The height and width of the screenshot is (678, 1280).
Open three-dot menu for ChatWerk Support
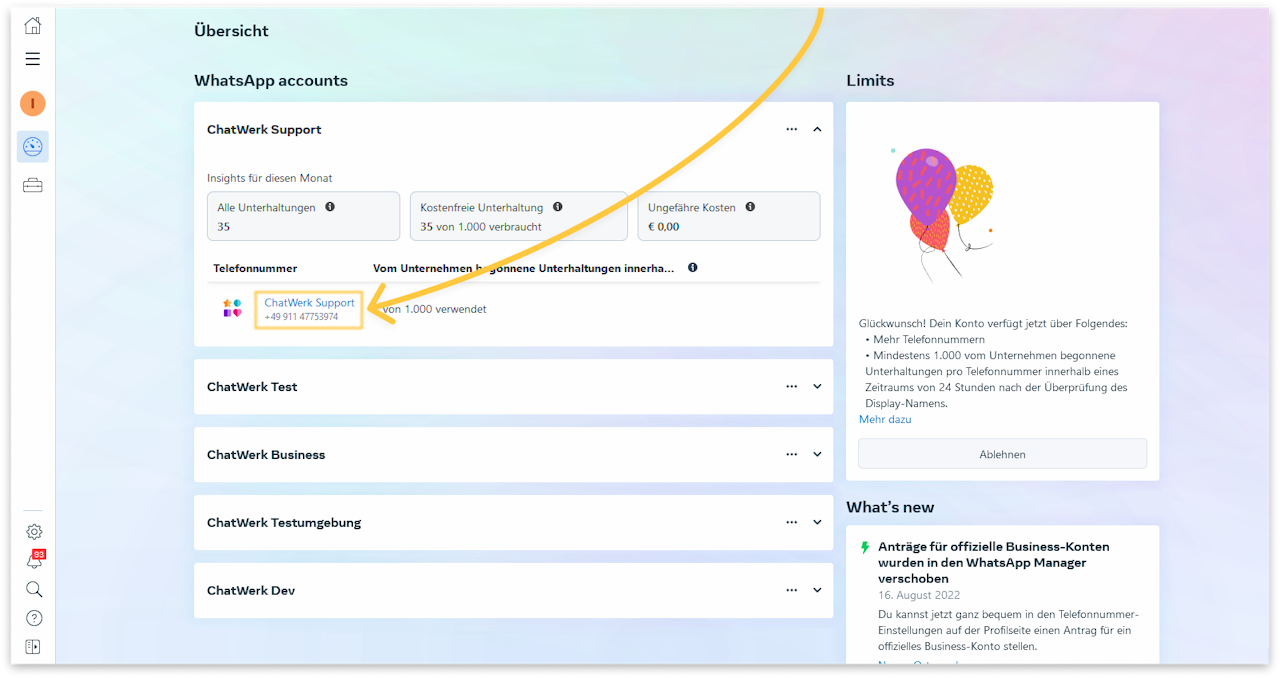792,129
